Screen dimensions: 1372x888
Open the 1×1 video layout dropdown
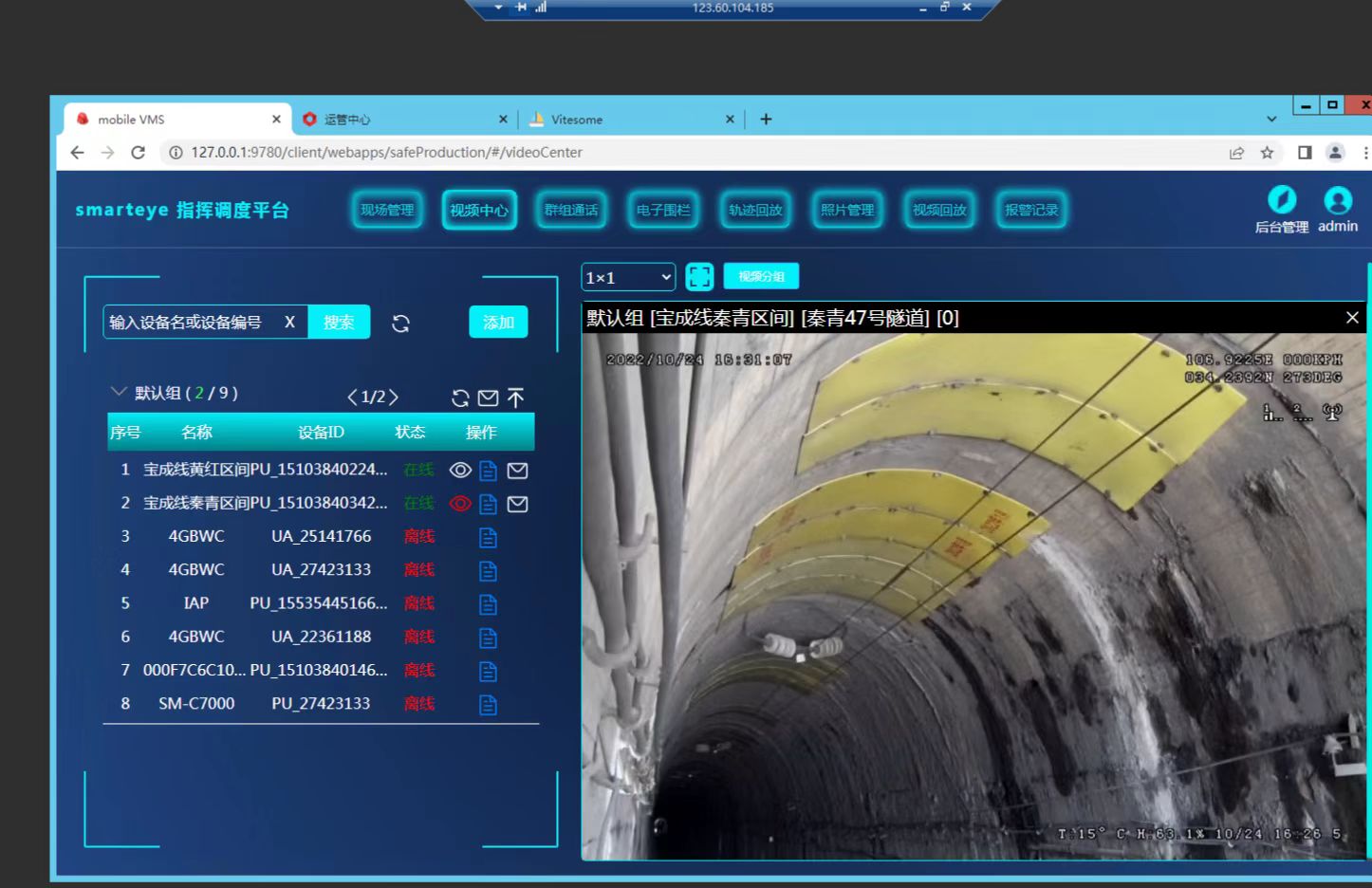(x=628, y=277)
